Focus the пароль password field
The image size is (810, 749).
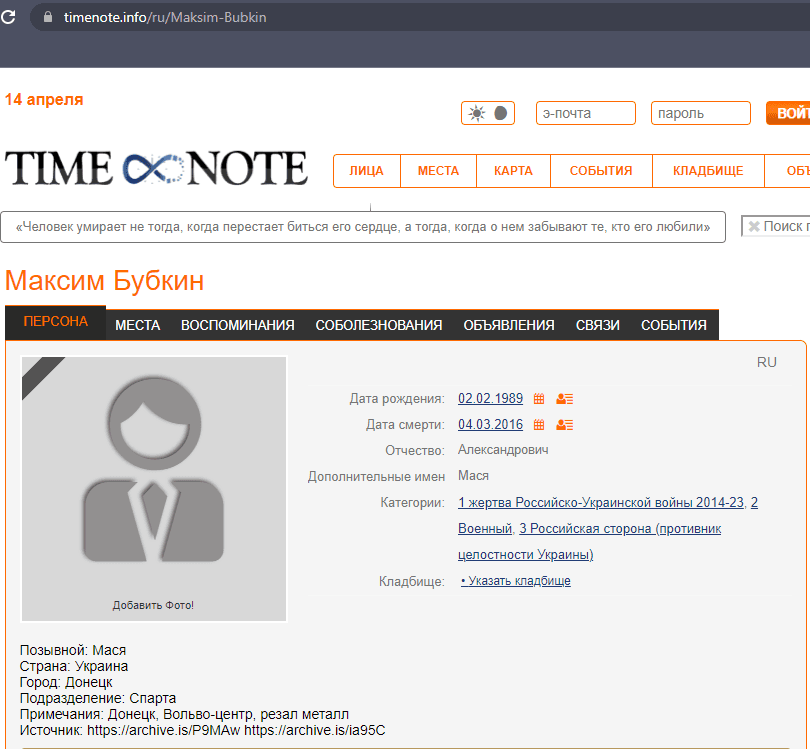[700, 113]
